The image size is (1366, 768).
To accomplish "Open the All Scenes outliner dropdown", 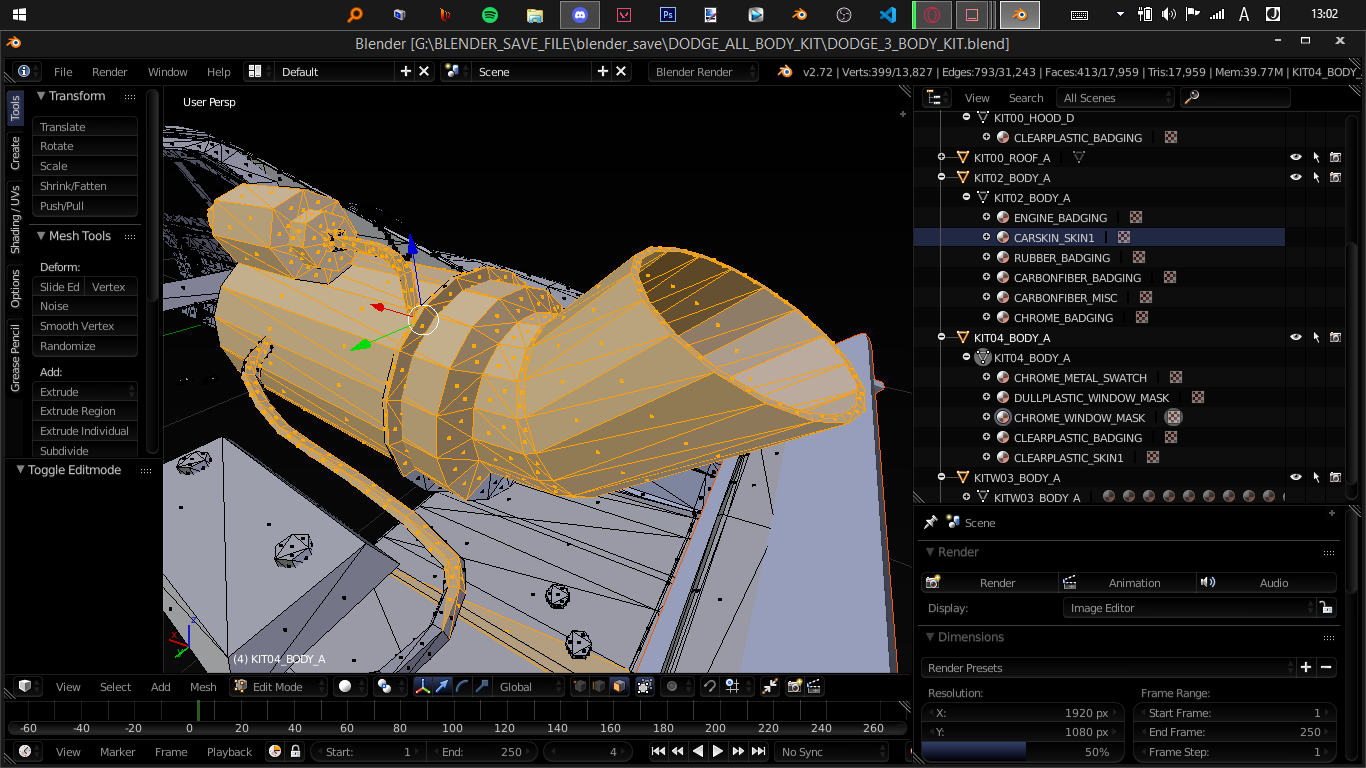I will [x=1117, y=98].
